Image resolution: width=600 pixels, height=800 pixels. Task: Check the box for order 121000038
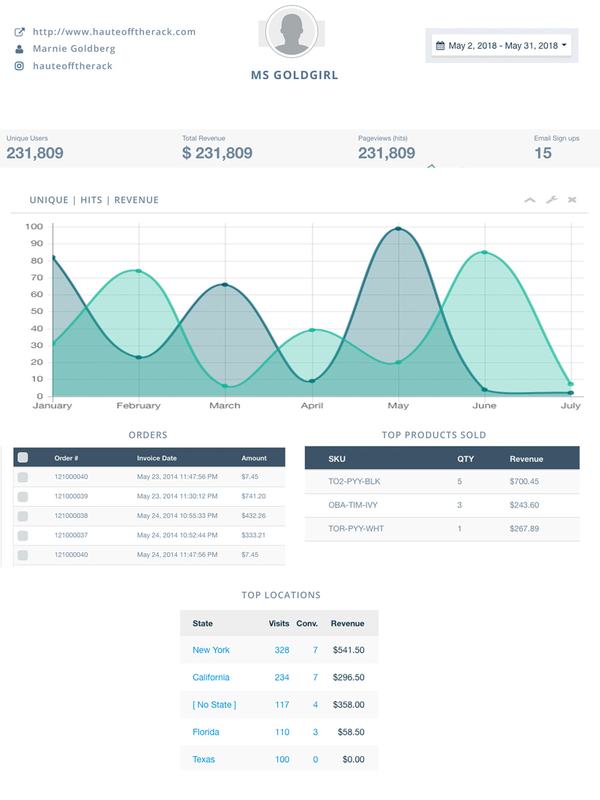click(x=23, y=516)
